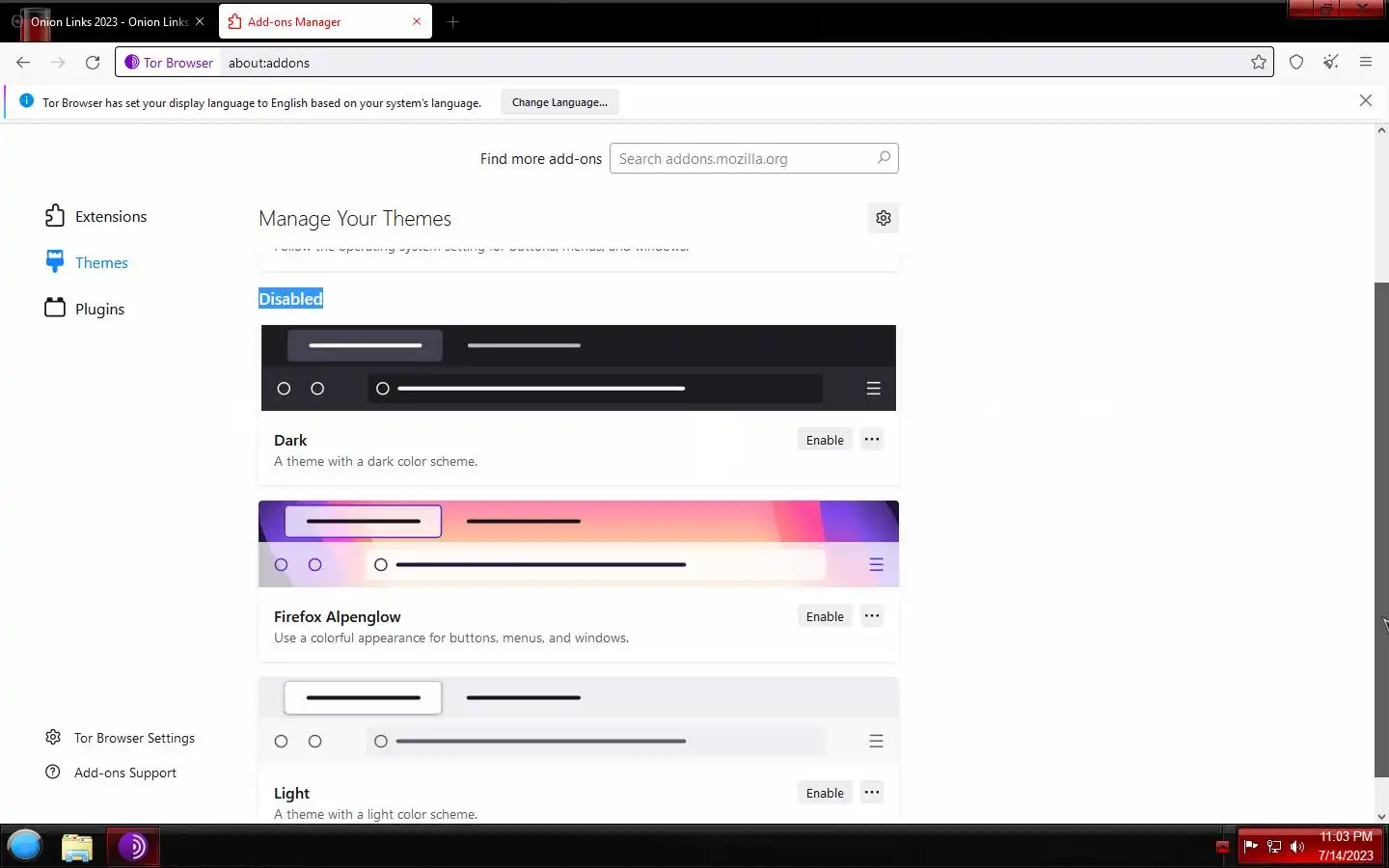Click the Tor Browser Settings gear icon
Image resolution: width=1389 pixels, height=868 pixels.
pyautogui.click(x=53, y=738)
